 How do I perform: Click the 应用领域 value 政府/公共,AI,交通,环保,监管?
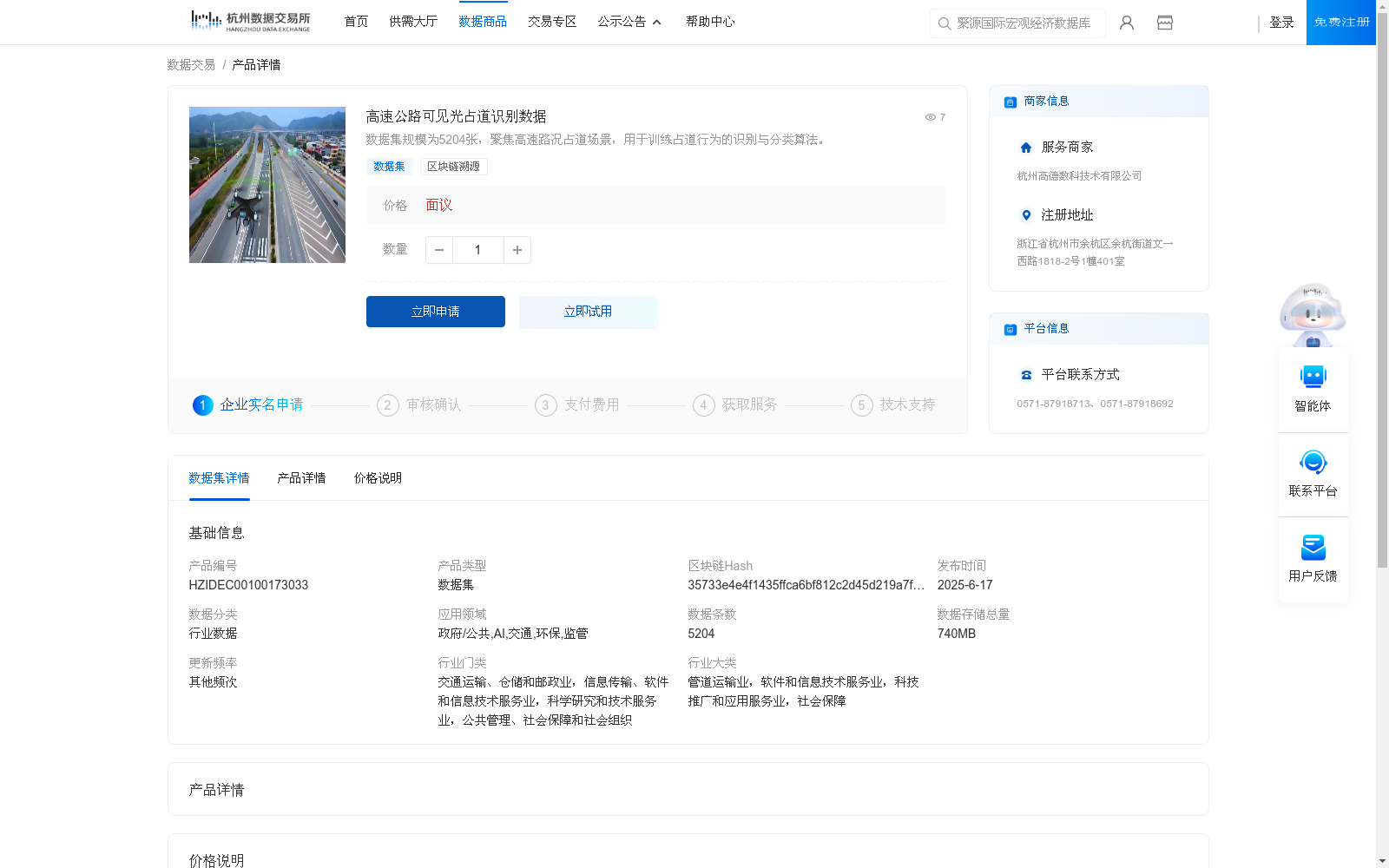[x=512, y=634]
